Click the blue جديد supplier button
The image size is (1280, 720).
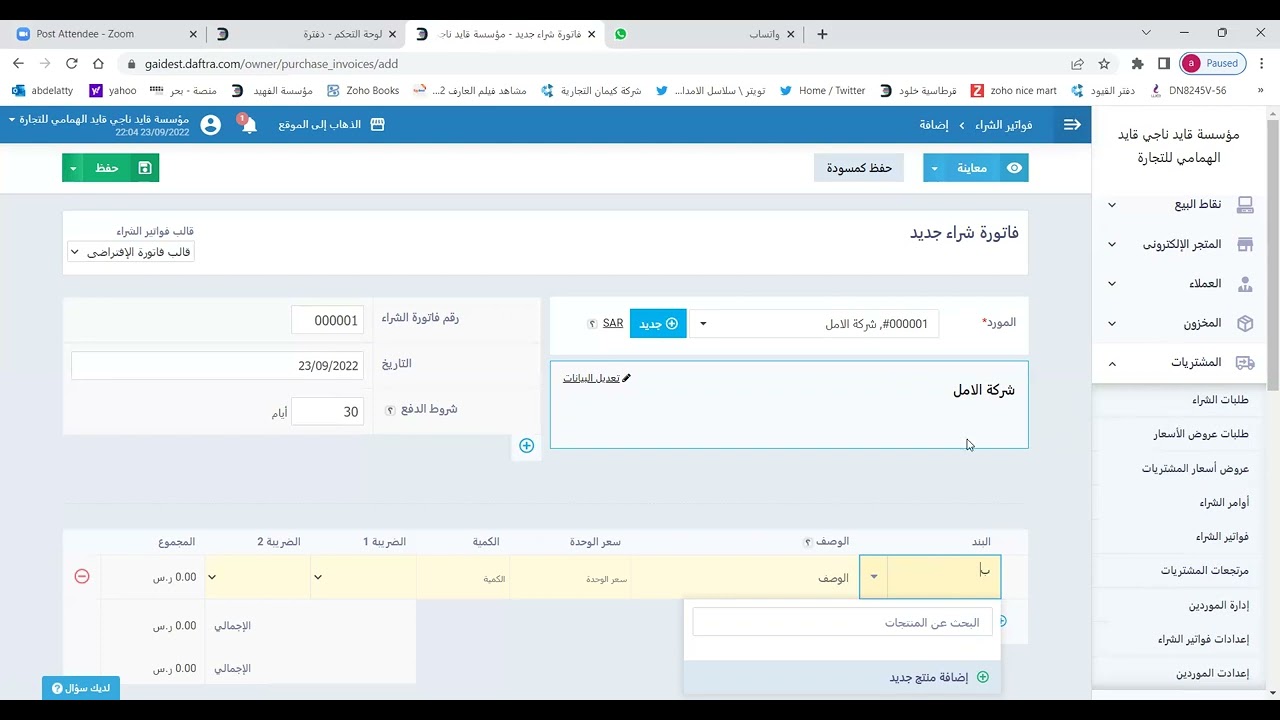click(658, 324)
